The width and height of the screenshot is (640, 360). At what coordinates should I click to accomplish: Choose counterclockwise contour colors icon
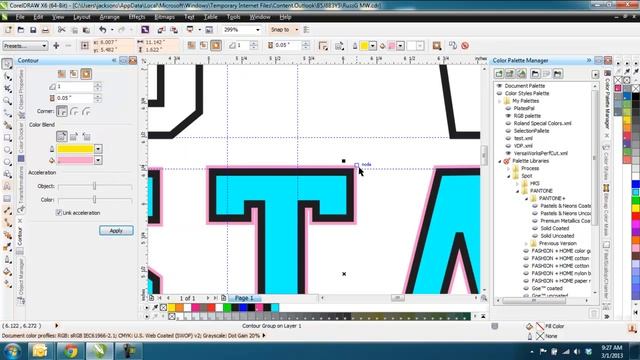pos(86,136)
